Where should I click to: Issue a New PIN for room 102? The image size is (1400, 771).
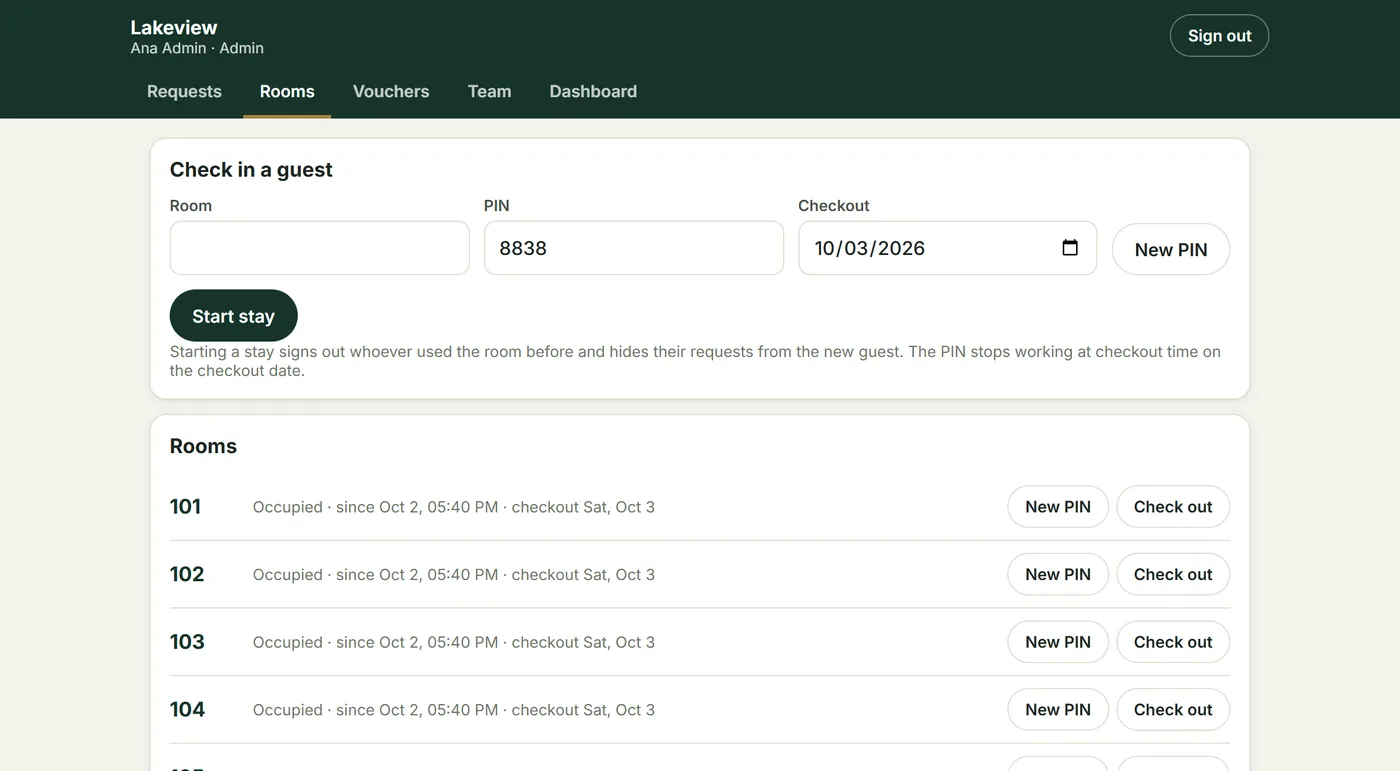coord(1058,574)
